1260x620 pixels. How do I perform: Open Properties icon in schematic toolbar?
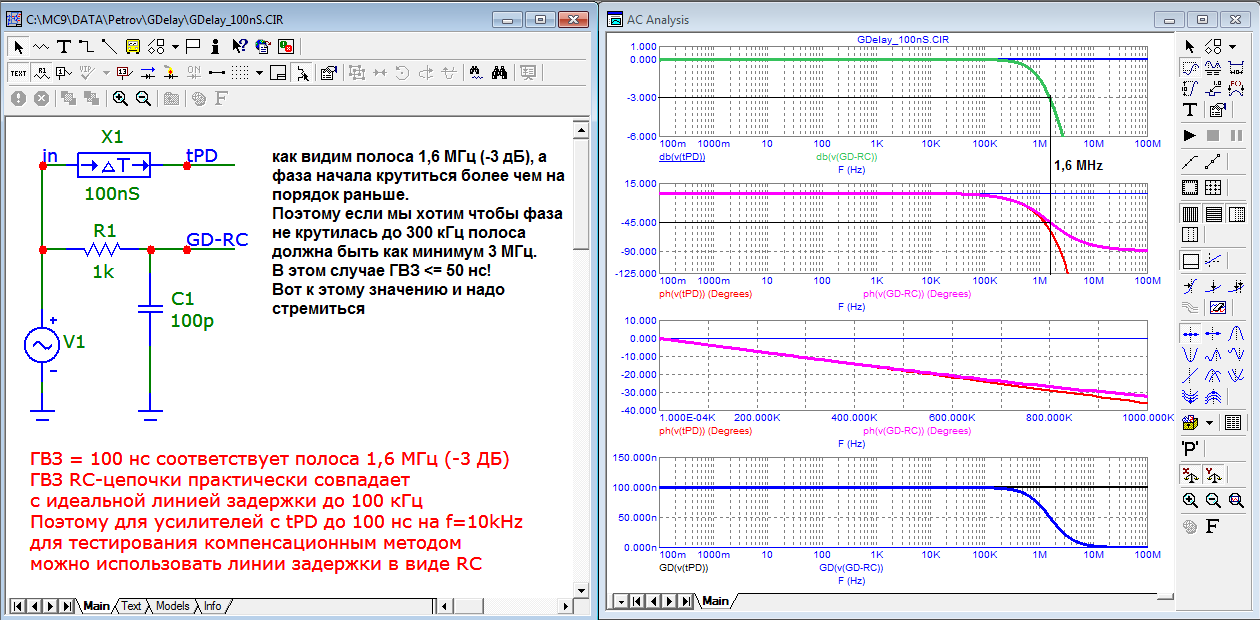(329, 73)
